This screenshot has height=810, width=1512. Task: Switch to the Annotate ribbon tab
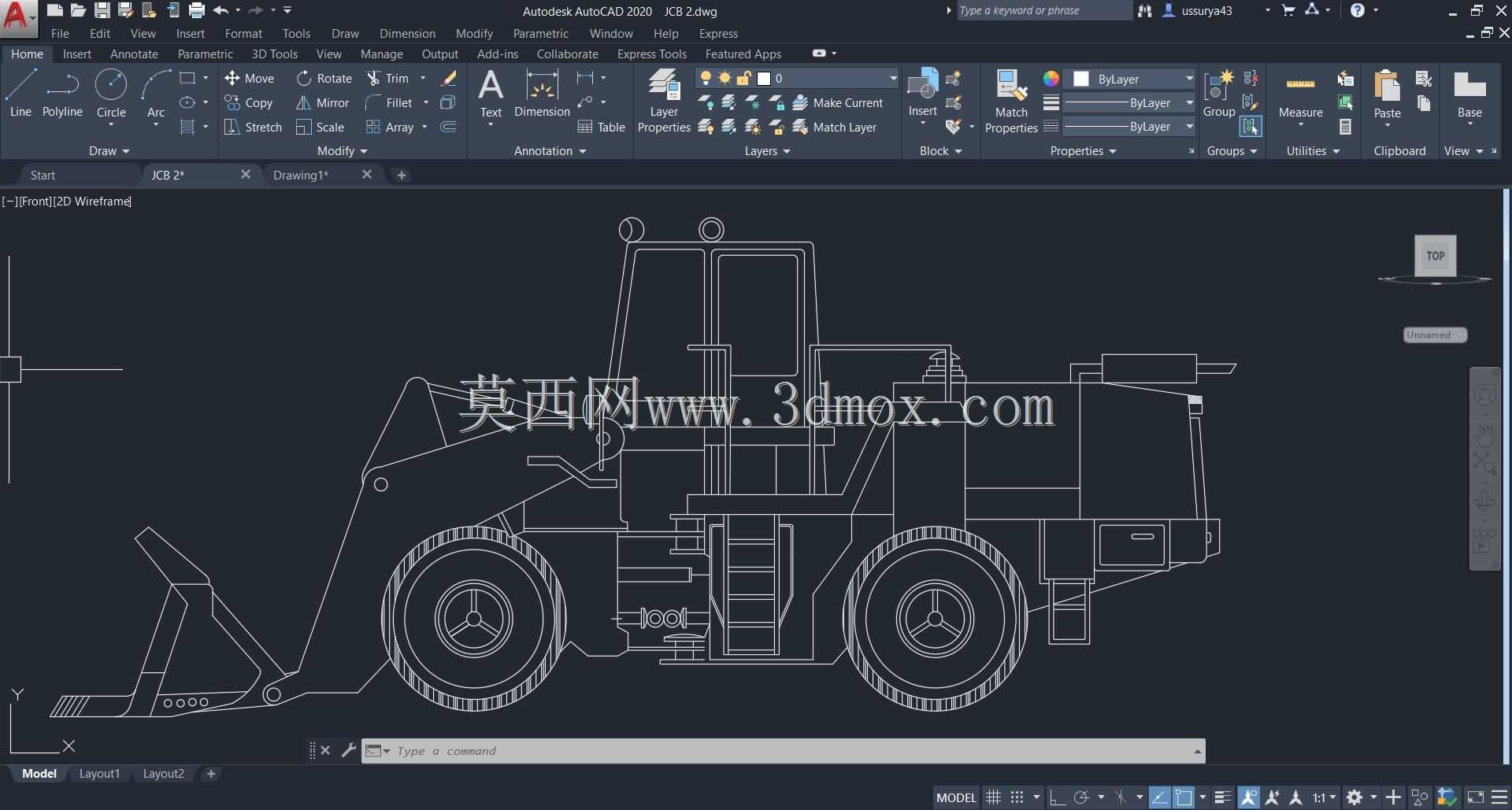coord(134,54)
